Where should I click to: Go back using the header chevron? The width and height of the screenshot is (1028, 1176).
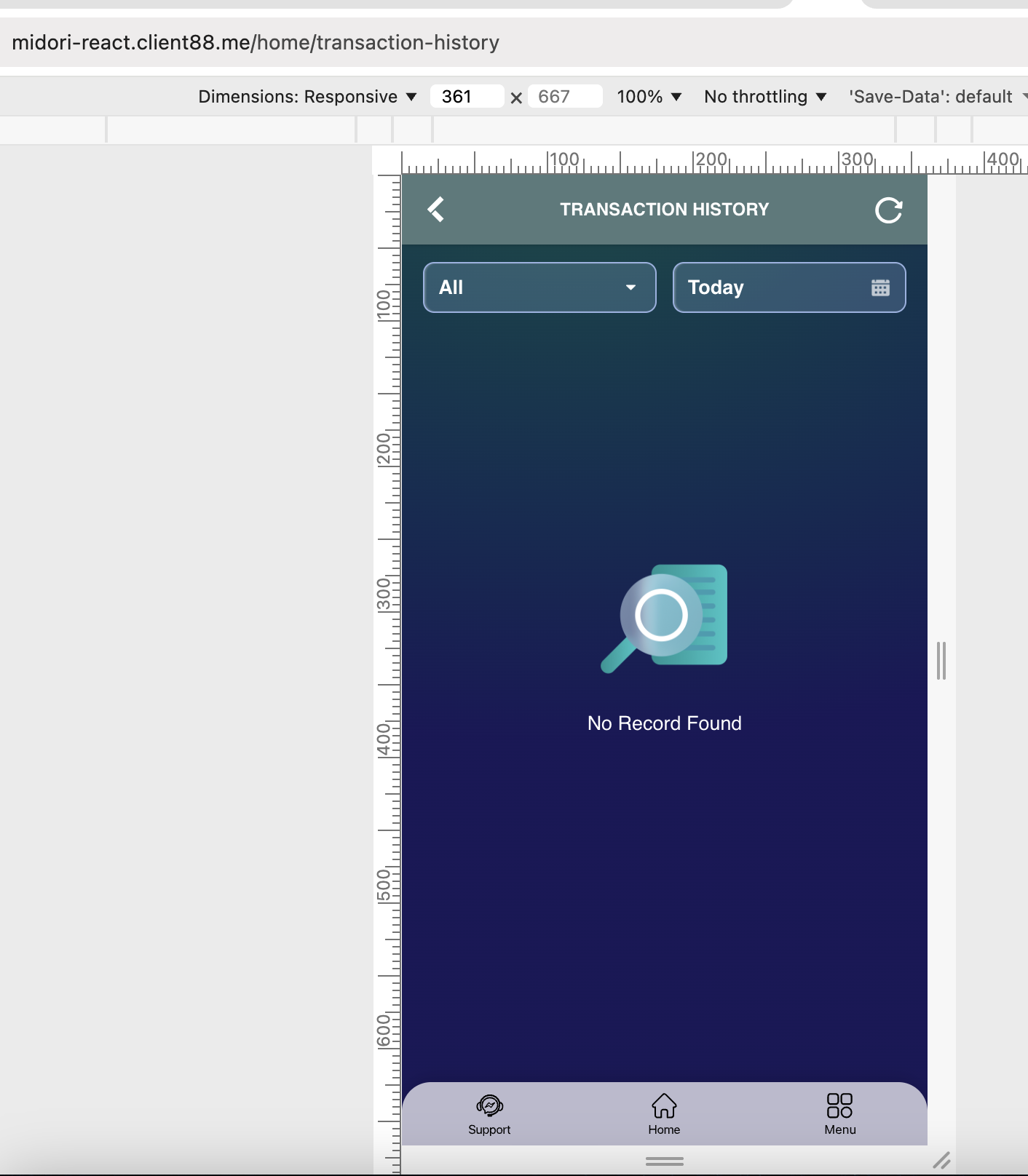[x=436, y=210]
